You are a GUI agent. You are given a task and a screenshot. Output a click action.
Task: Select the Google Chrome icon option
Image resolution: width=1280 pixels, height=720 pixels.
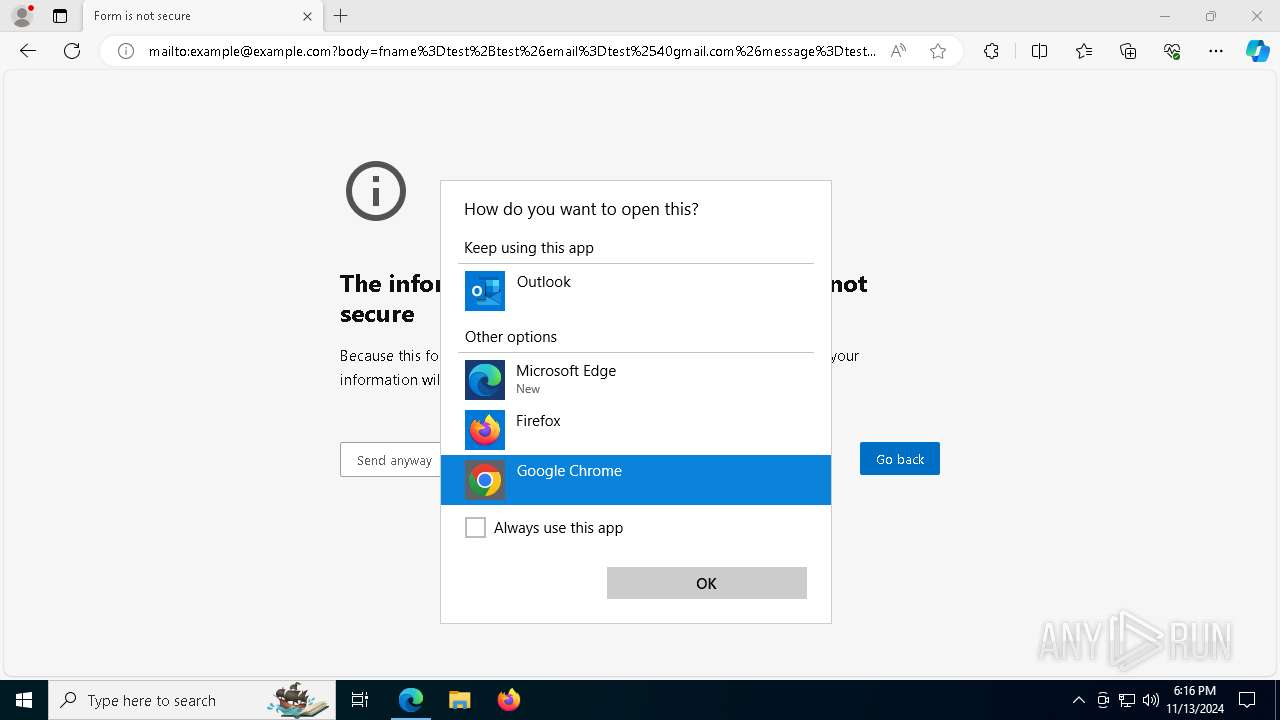pos(485,480)
